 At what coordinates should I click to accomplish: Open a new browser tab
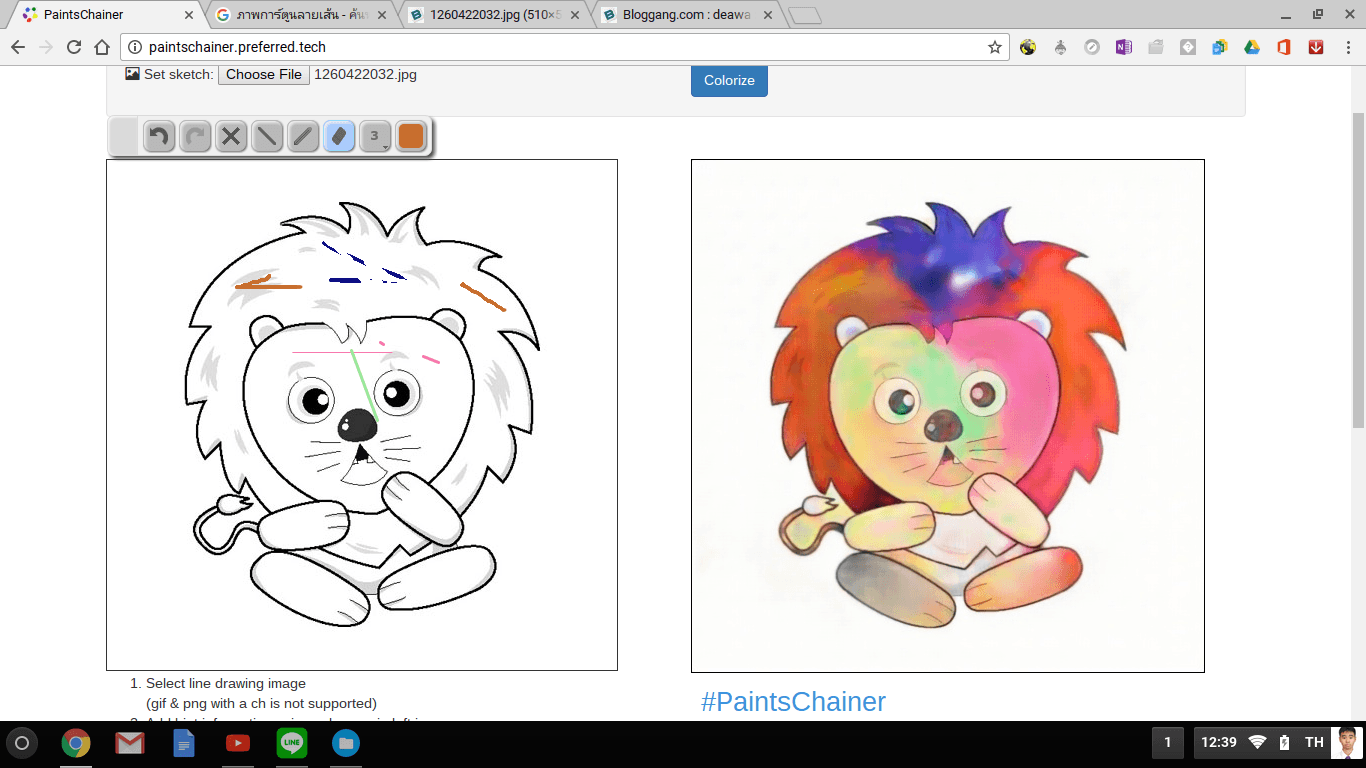click(804, 15)
